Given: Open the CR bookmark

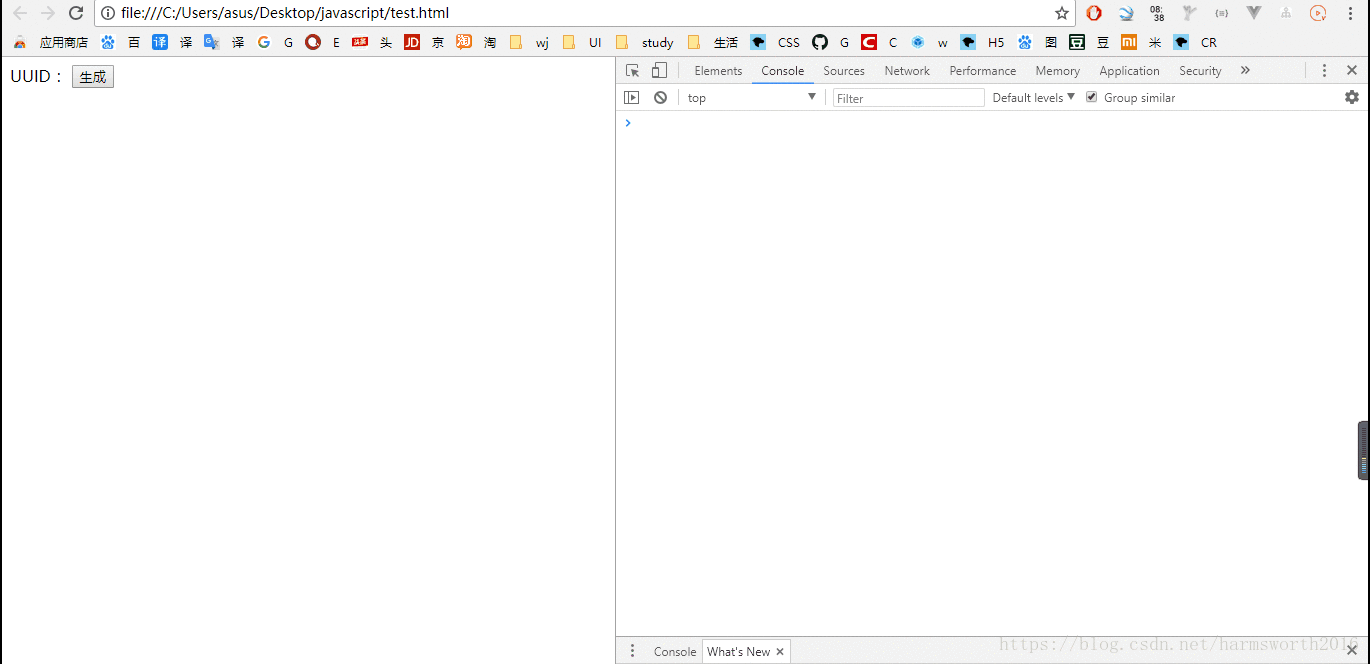Looking at the screenshot, I should tap(1195, 42).
